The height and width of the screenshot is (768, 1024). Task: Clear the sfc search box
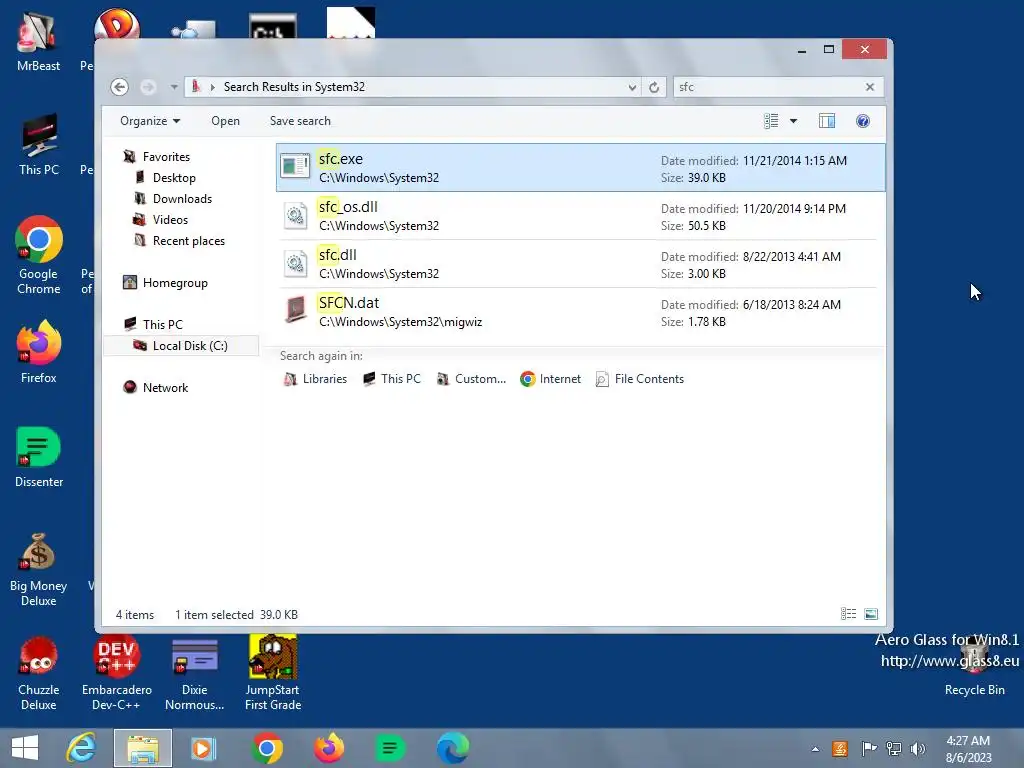(x=869, y=87)
